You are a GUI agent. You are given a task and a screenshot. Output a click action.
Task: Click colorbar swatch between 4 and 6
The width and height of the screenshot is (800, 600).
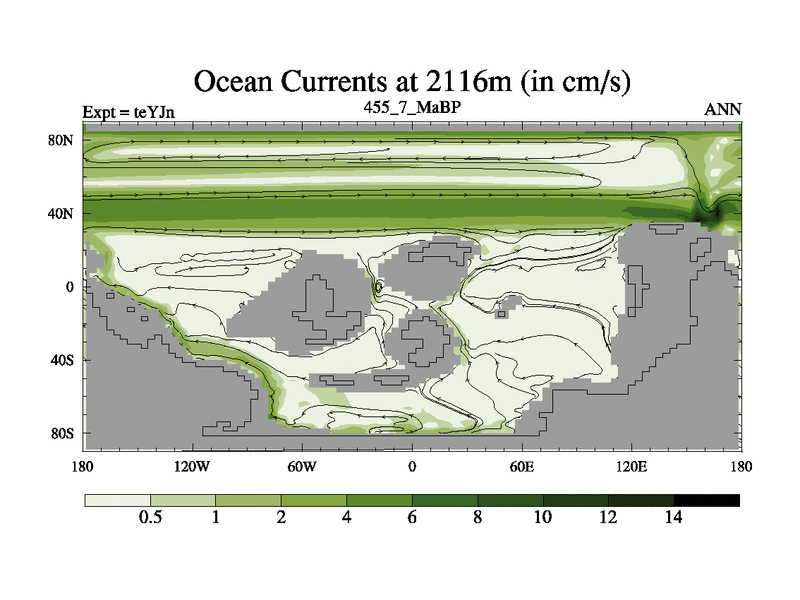coord(379,499)
